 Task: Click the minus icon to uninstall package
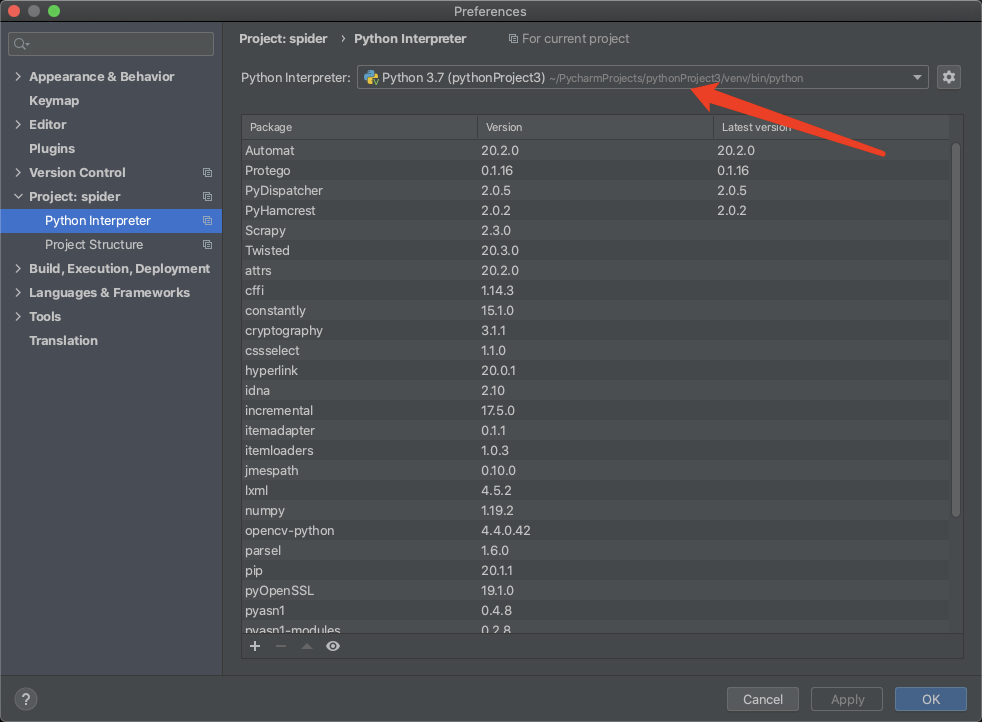click(x=281, y=646)
